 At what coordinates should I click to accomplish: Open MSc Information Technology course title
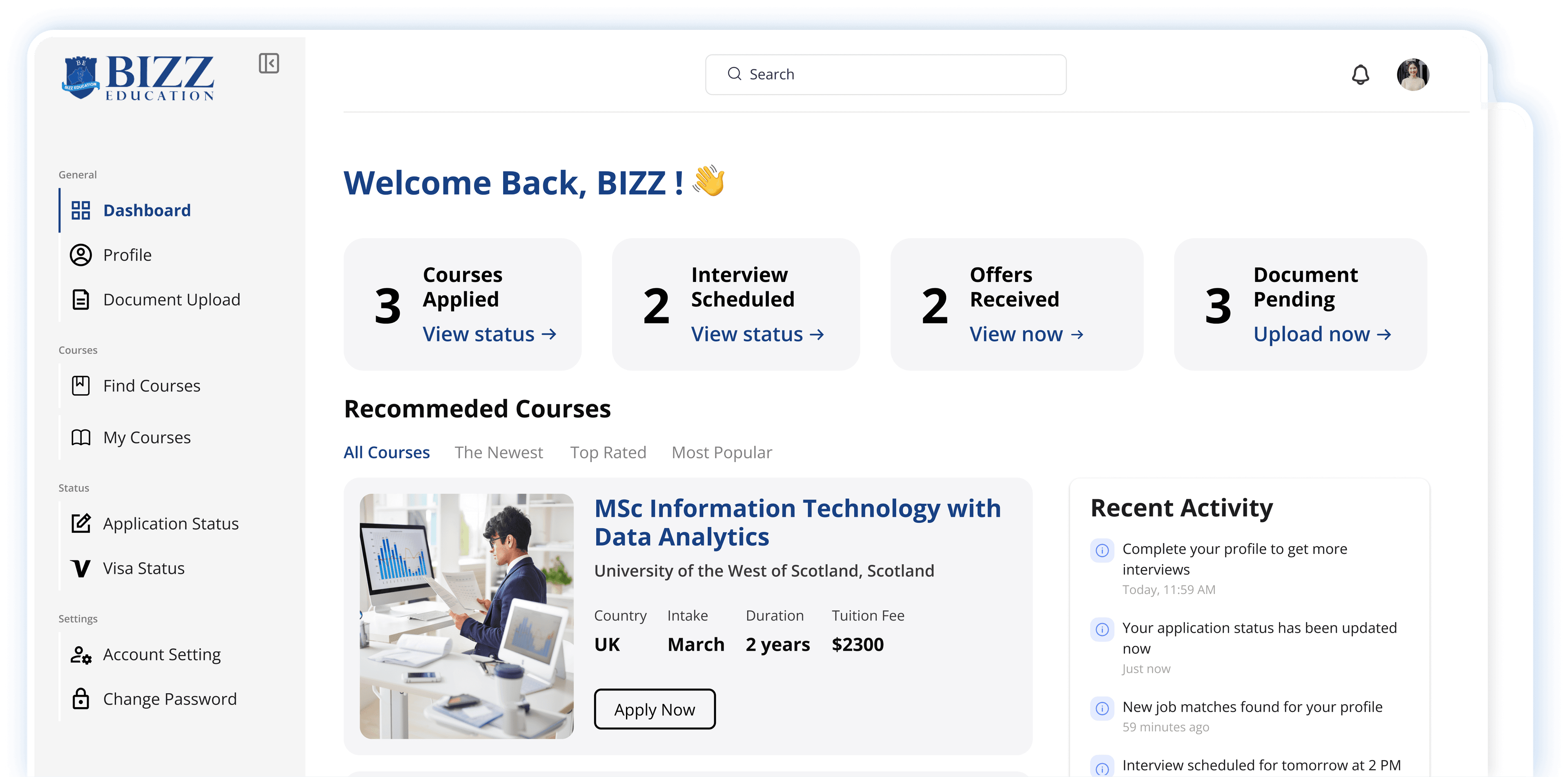797,522
